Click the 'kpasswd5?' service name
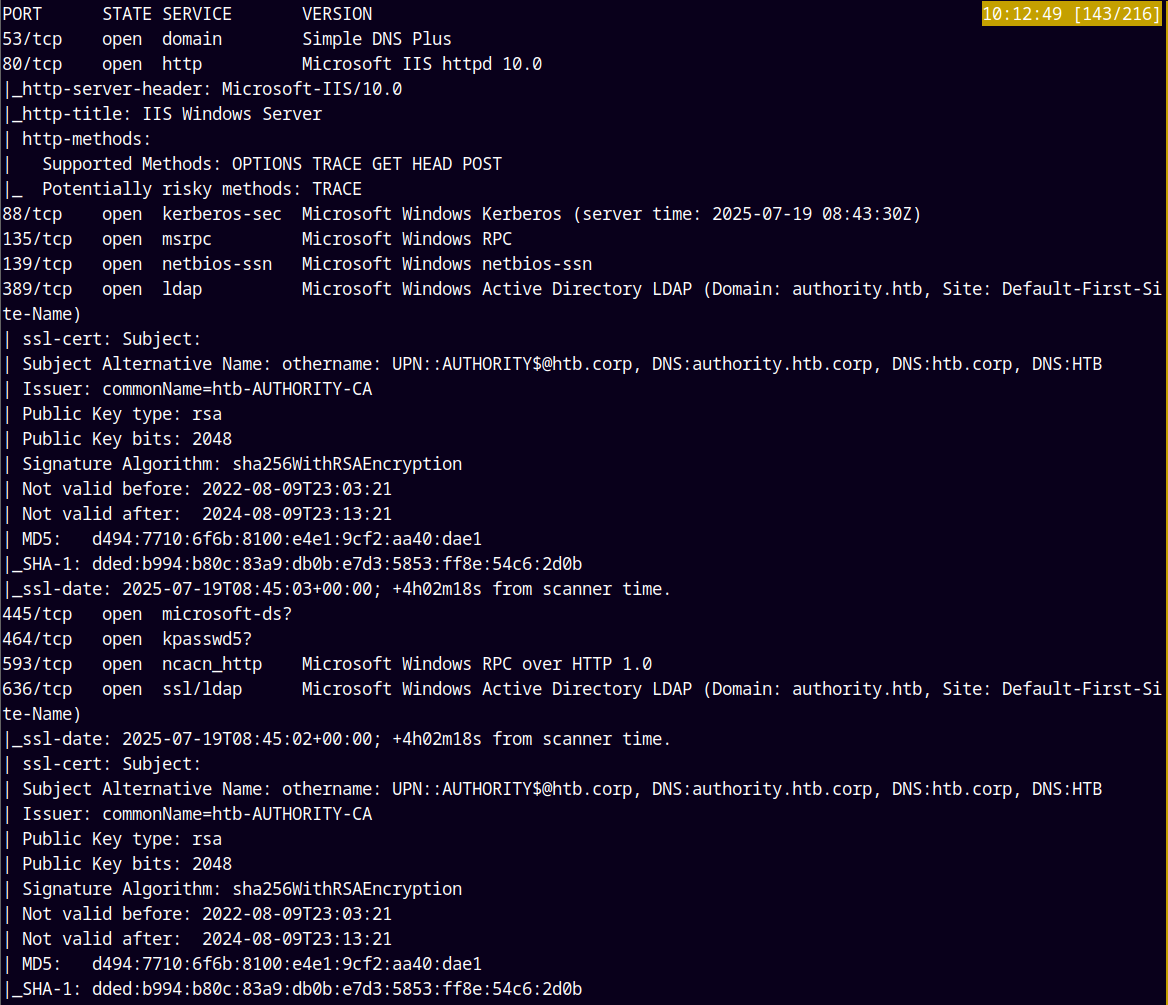The width and height of the screenshot is (1168, 1005). [207, 639]
